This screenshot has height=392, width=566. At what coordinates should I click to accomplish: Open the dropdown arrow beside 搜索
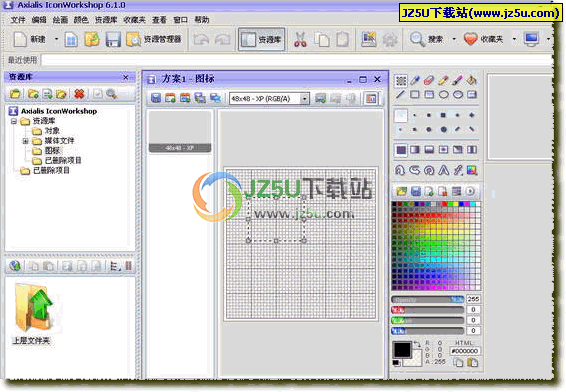point(454,39)
